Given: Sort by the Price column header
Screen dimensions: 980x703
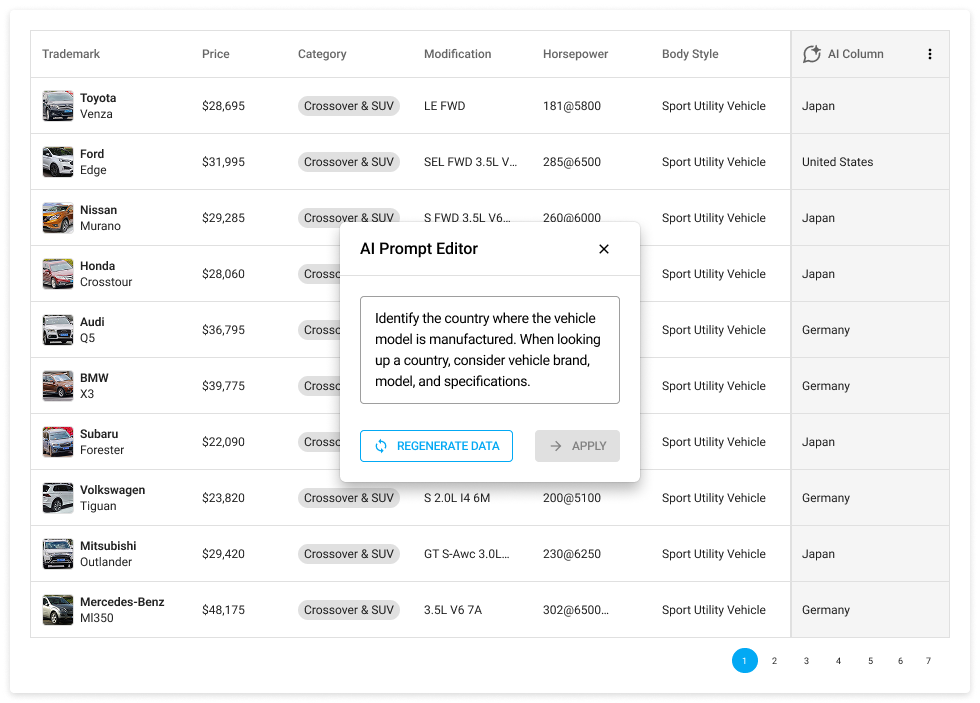Looking at the screenshot, I should click(x=216, y=54).
